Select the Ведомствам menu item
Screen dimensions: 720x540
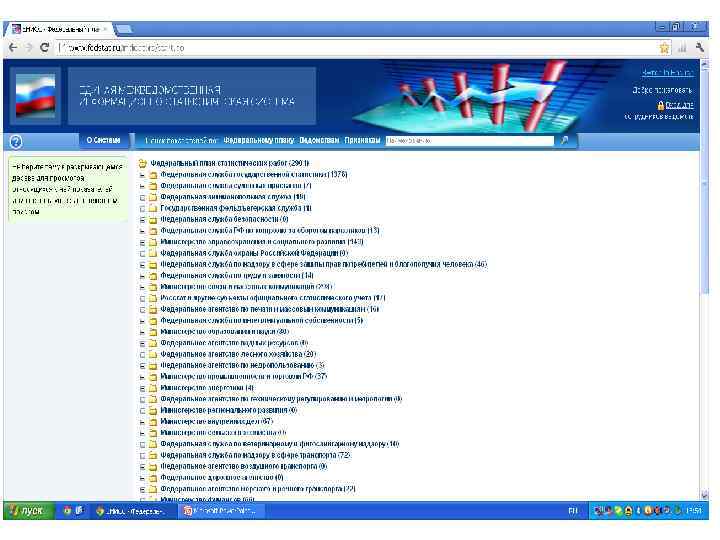319,141
